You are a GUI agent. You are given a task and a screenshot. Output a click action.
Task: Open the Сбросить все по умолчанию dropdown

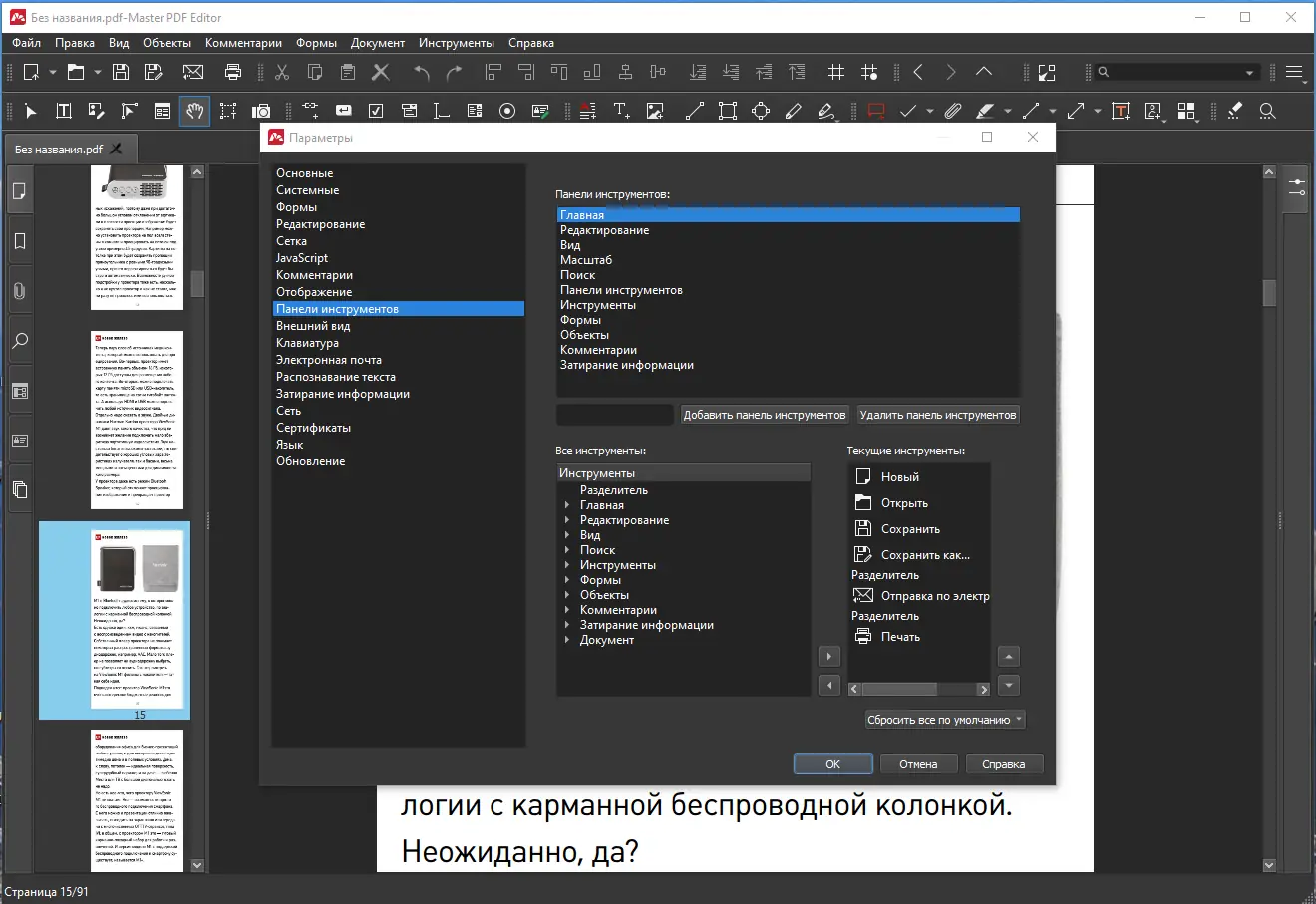pyautogui.click(x=1019, y=719)
